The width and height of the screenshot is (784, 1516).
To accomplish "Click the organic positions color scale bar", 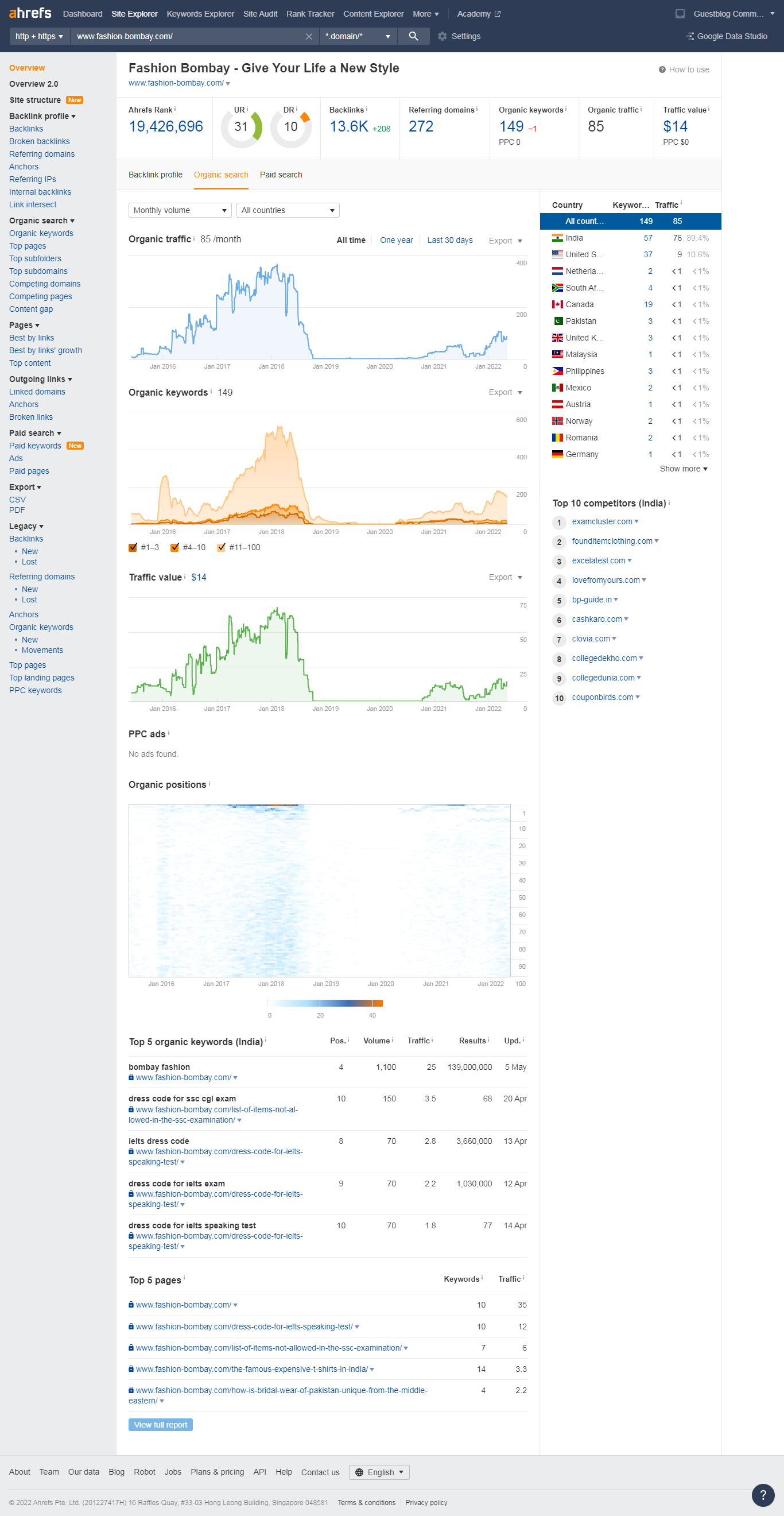I will (x=325, y=1003).
